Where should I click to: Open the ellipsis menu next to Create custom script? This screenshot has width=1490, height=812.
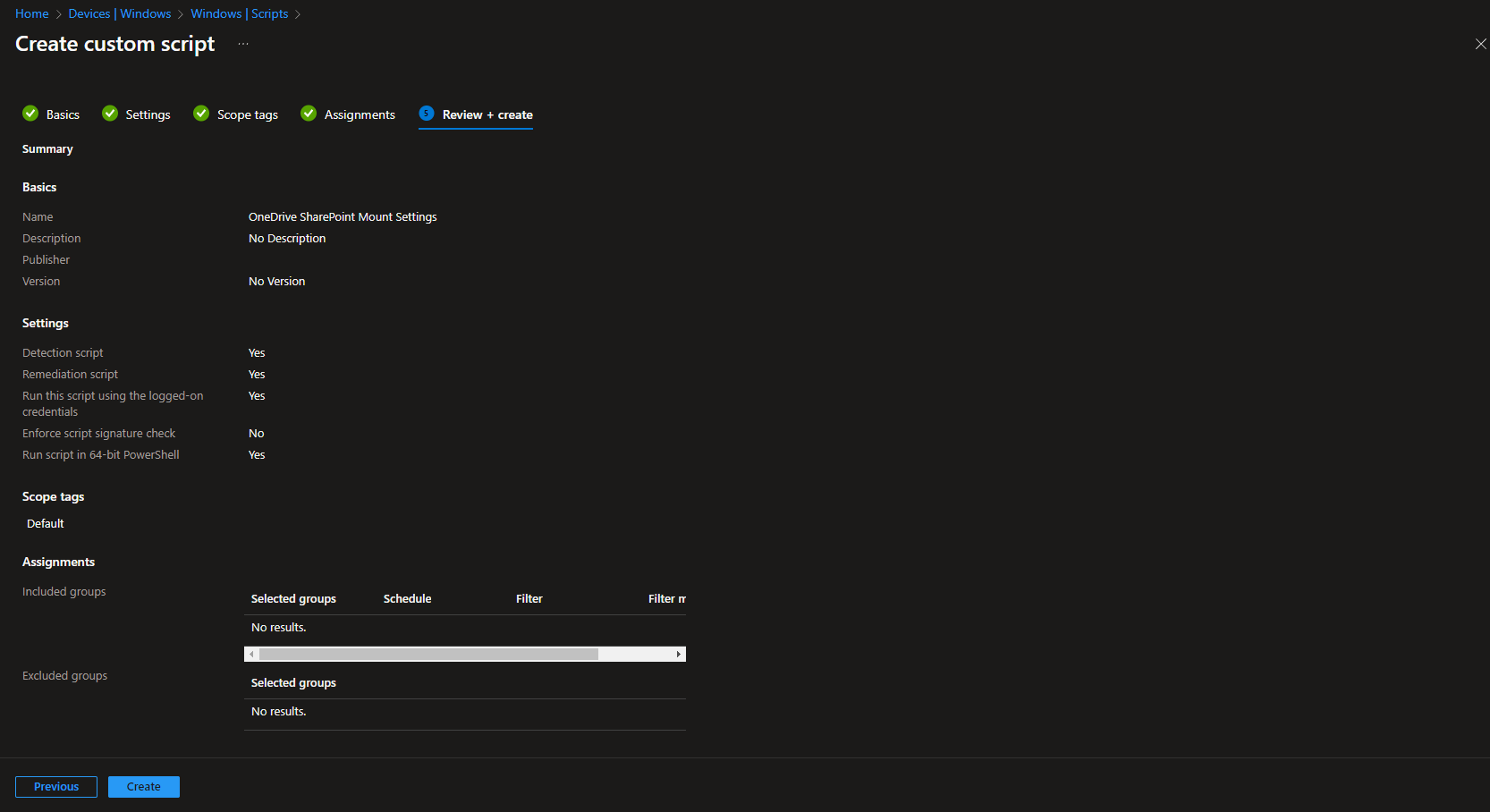242,43
